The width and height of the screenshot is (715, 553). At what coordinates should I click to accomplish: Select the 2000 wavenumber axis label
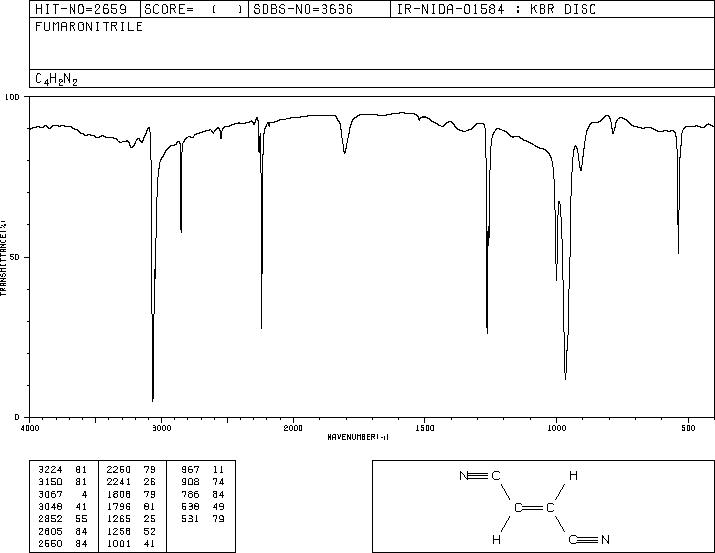(x=293, y=428)
